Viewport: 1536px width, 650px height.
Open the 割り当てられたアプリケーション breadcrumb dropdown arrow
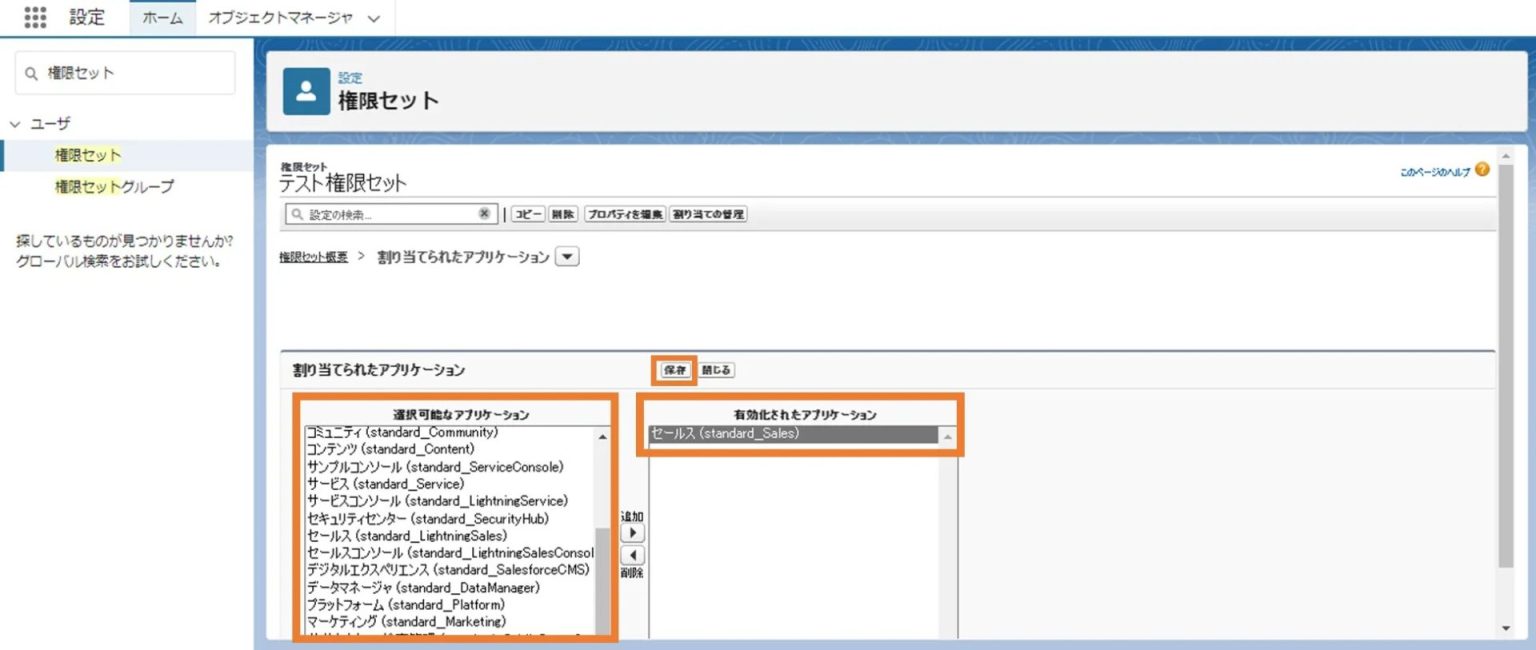click(x=566, y=256)
